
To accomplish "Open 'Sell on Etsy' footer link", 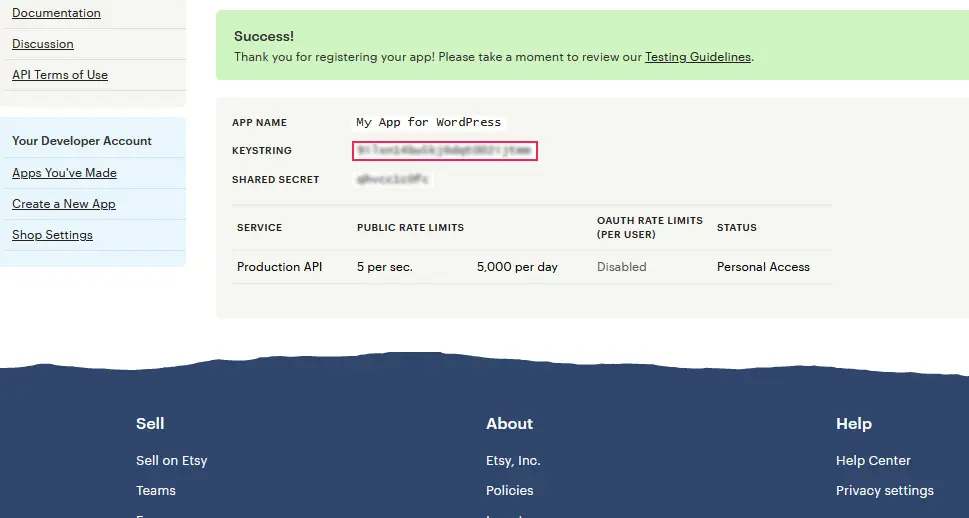I will pos(172,461).
